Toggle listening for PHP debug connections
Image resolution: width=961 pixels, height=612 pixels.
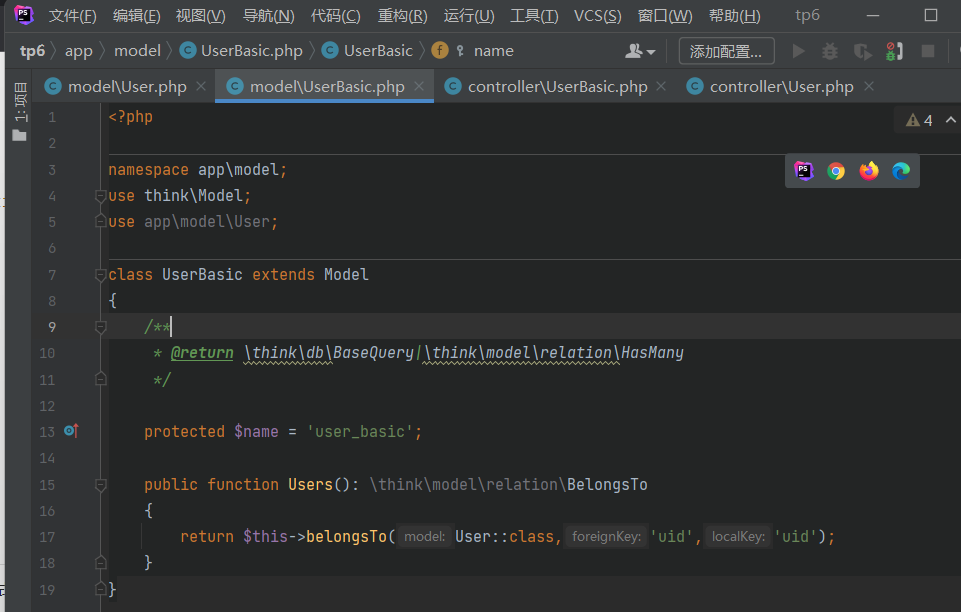pyautogui.click(x=894, y=51)
